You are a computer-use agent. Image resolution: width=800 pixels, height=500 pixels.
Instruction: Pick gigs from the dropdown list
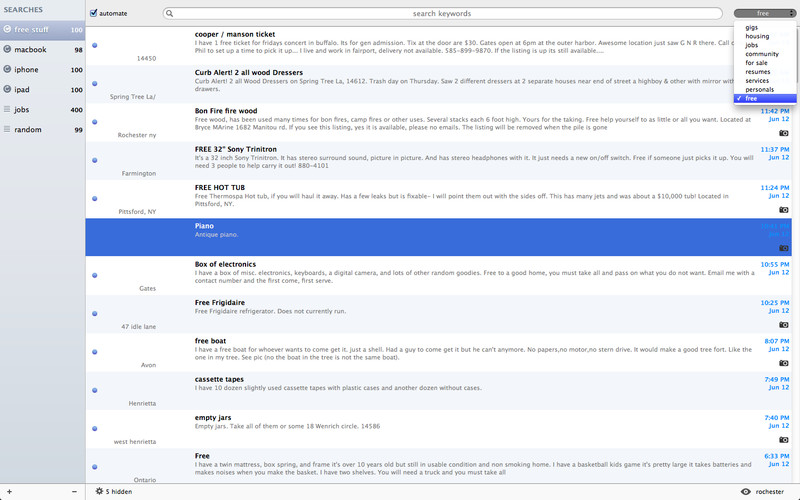click(x=751, y=27)
